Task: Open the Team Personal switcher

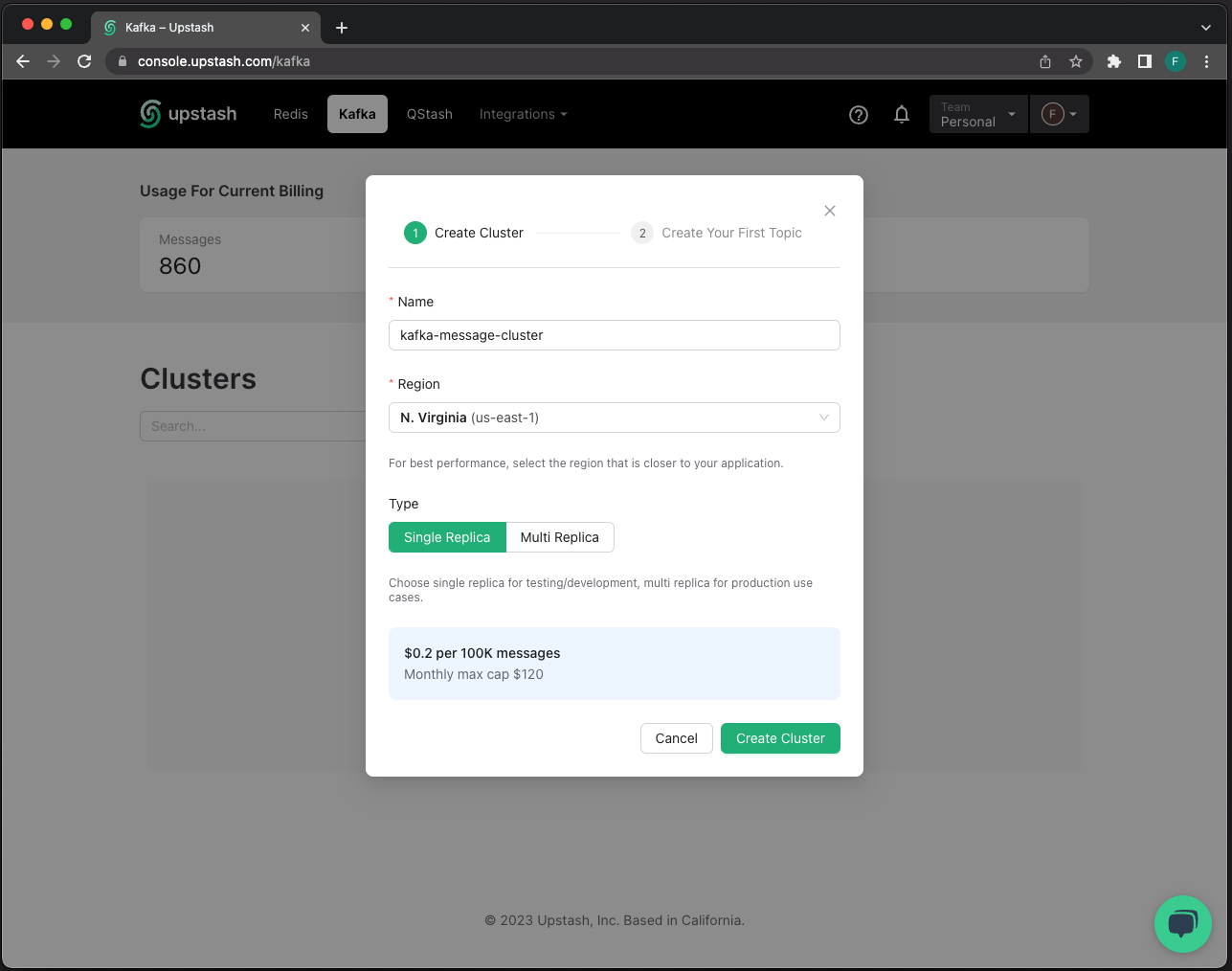Action: pos(977,114)
